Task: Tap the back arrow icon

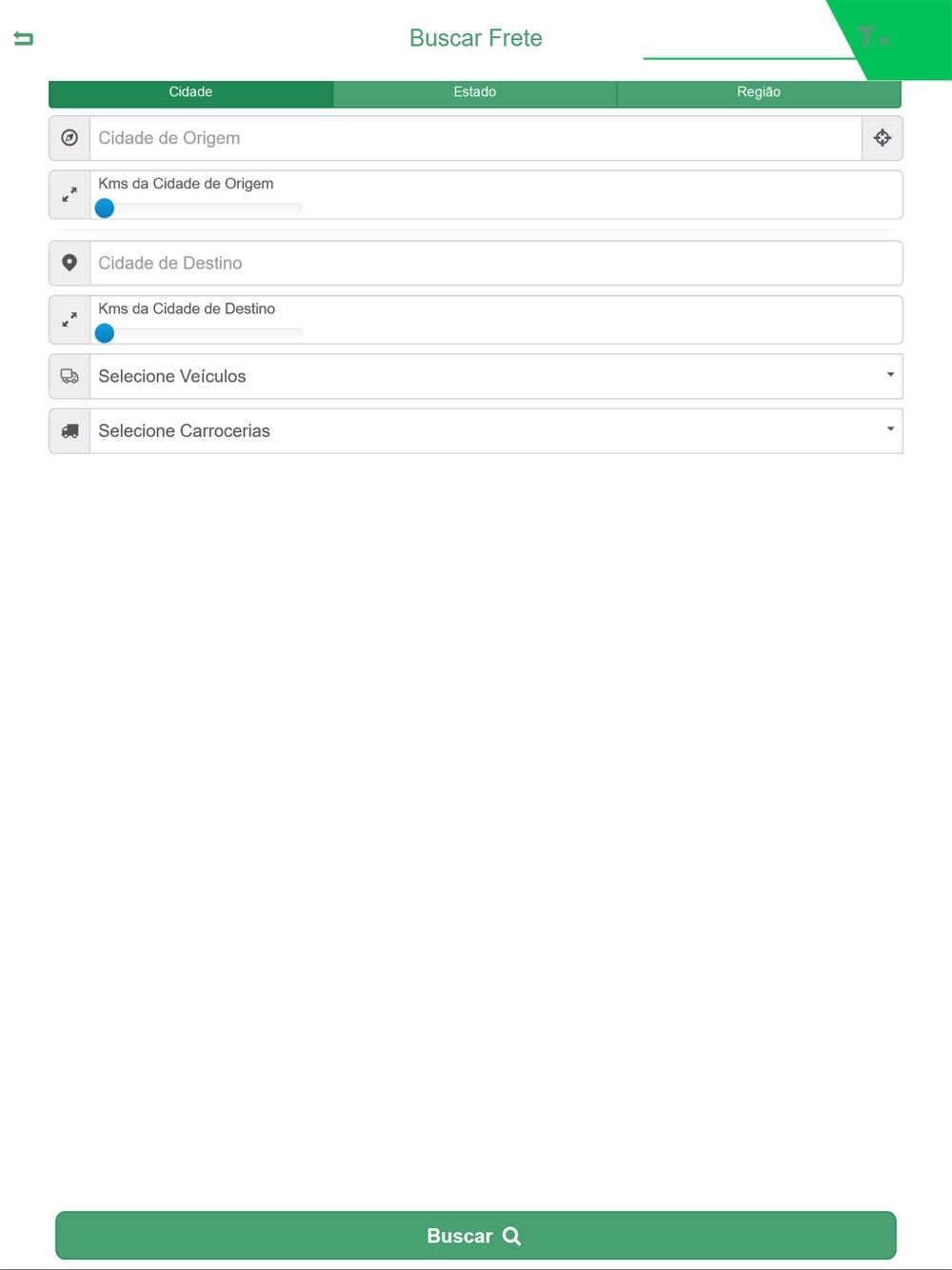Action: pos(24,38)
